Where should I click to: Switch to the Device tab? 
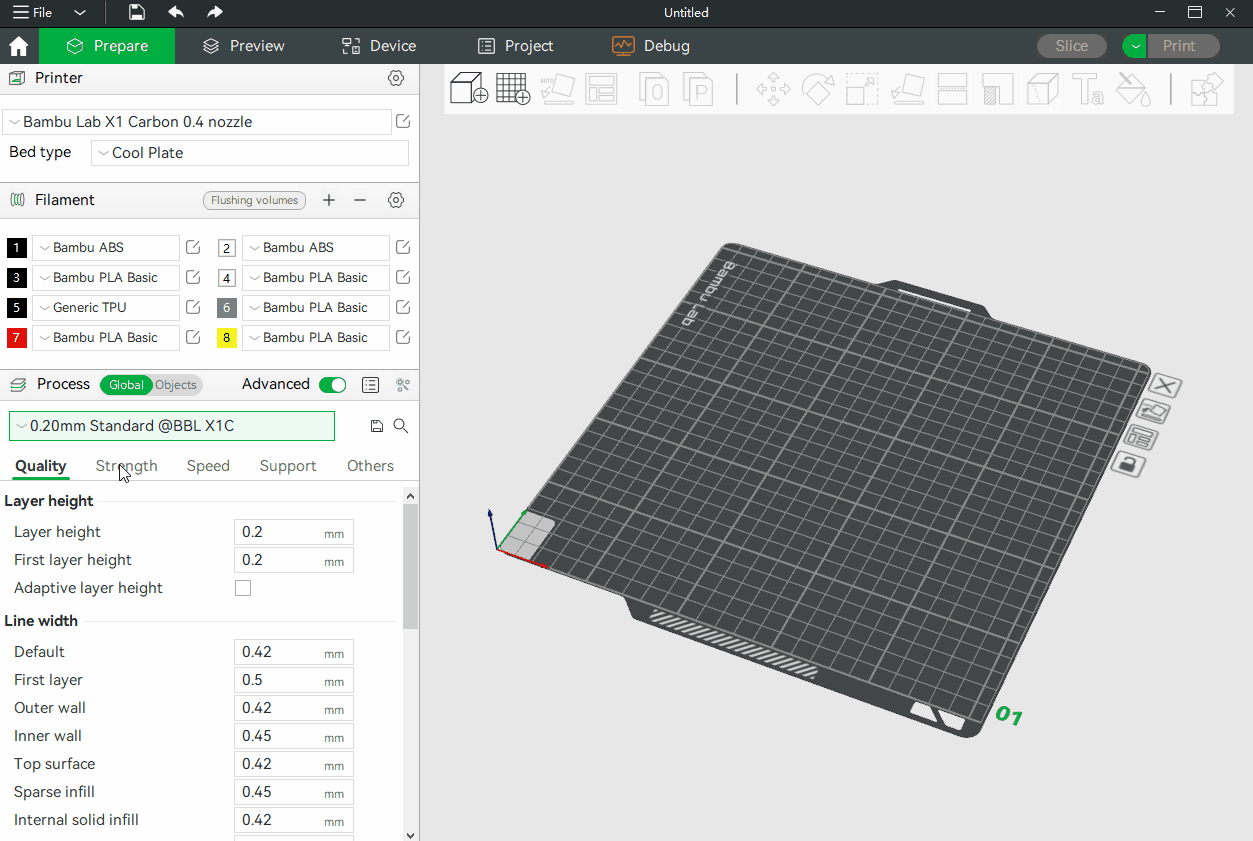point(379,46)
